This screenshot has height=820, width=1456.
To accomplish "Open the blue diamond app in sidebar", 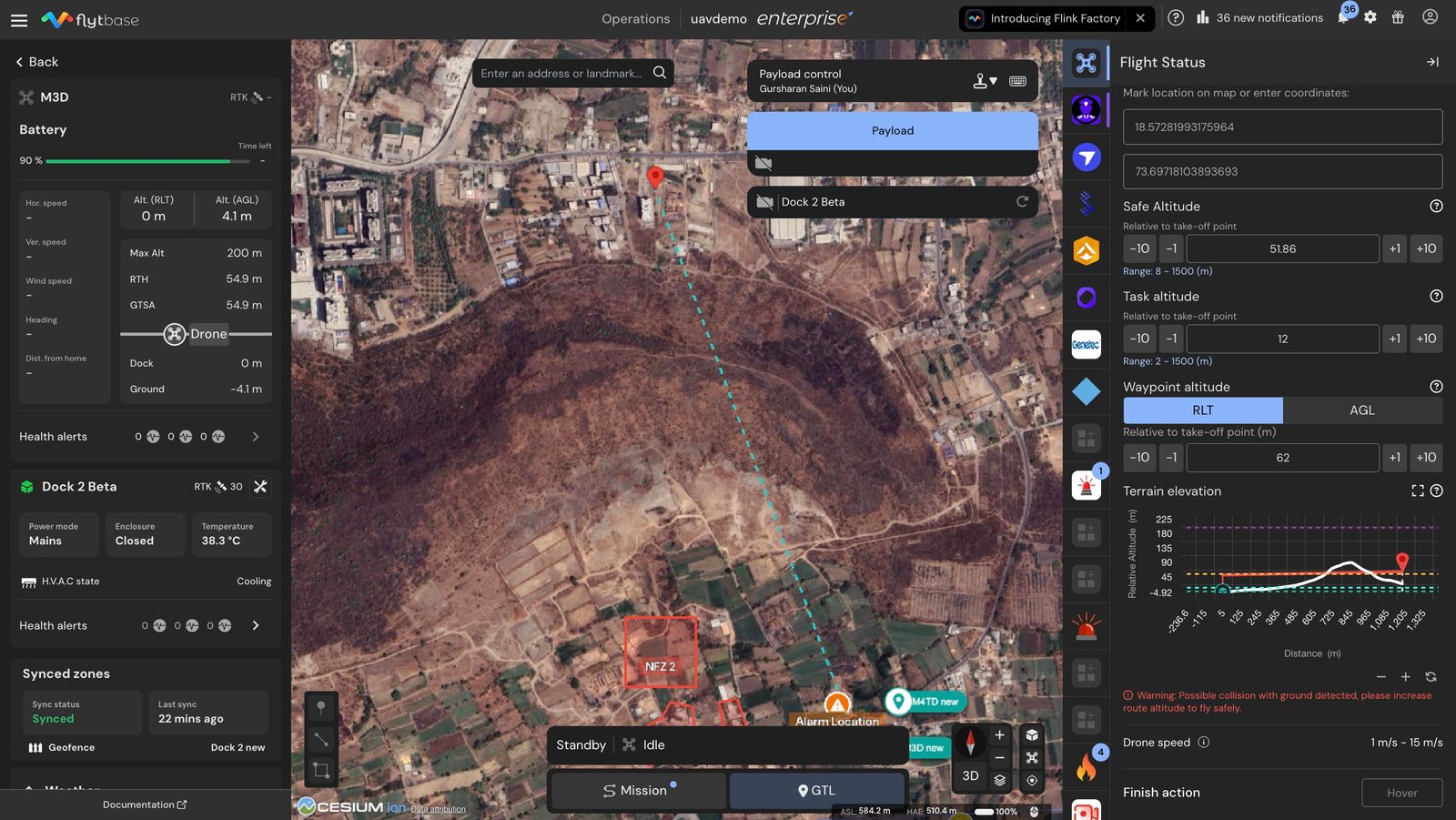I will click(x=1087, y=392).
